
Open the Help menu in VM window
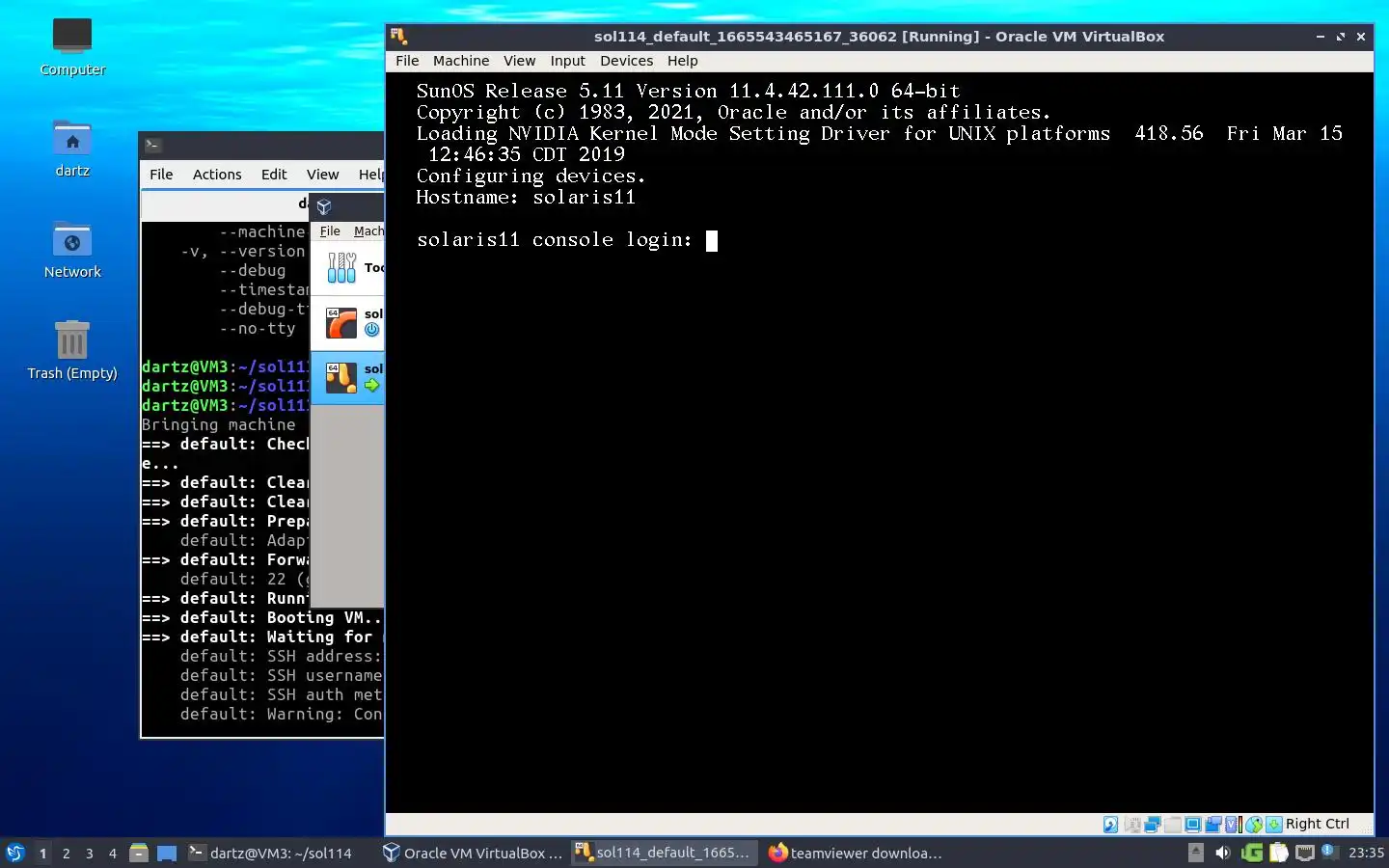pyautogui.click(x=683, y=61)
